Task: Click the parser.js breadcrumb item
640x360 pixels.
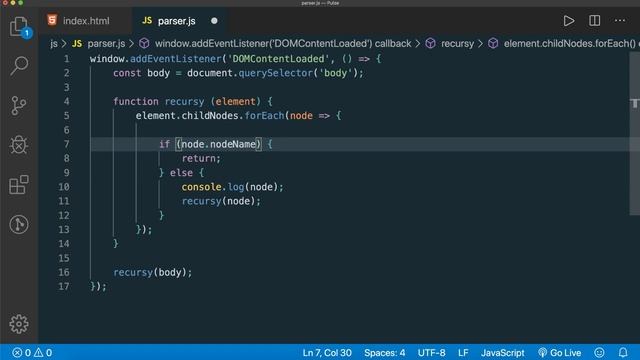Action: click(106, 44)
